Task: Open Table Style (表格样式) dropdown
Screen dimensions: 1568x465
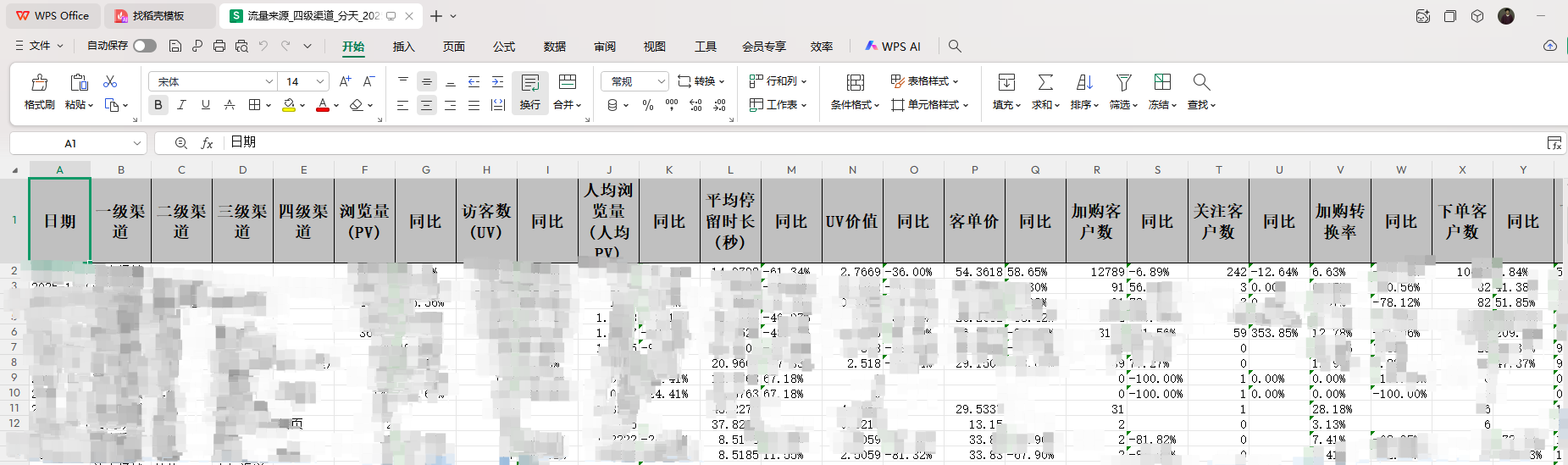Action: point(924,81)
